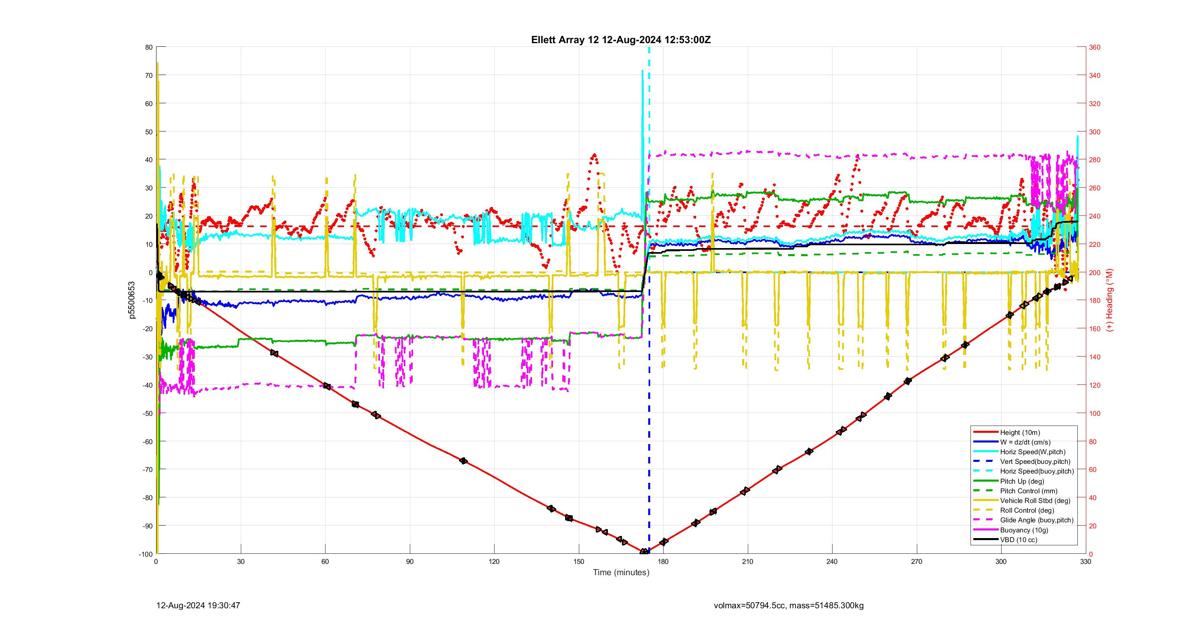Click right heading axis tick "100"
Screen dimensions: 1200x622
point(1095,413)
